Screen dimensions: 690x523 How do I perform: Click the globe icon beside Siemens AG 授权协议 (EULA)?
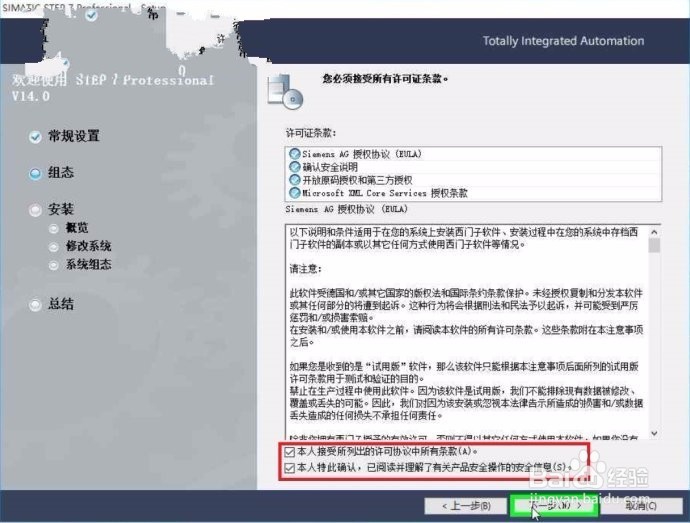click(294, 154)
